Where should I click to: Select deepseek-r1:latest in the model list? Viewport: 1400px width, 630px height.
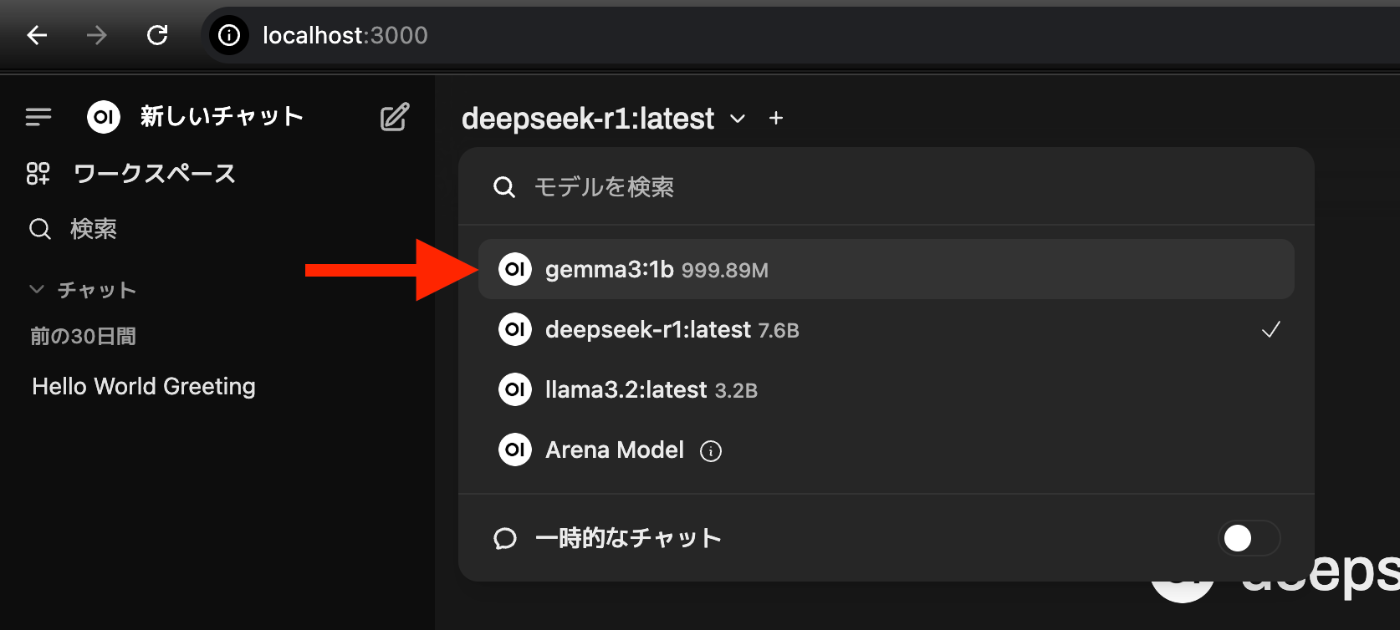coord(886,329)
